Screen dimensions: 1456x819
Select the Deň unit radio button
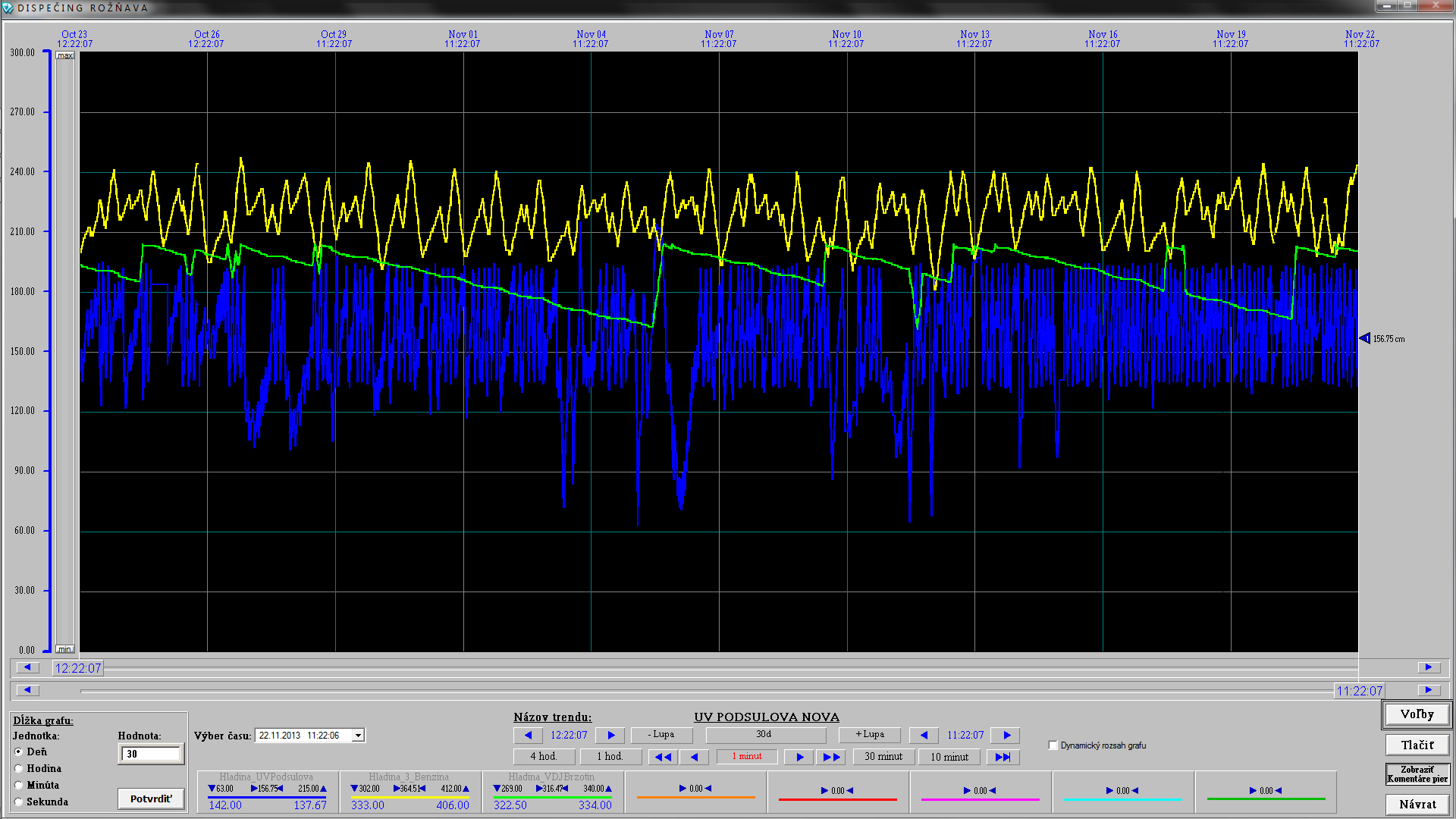[x=19, y=752]
